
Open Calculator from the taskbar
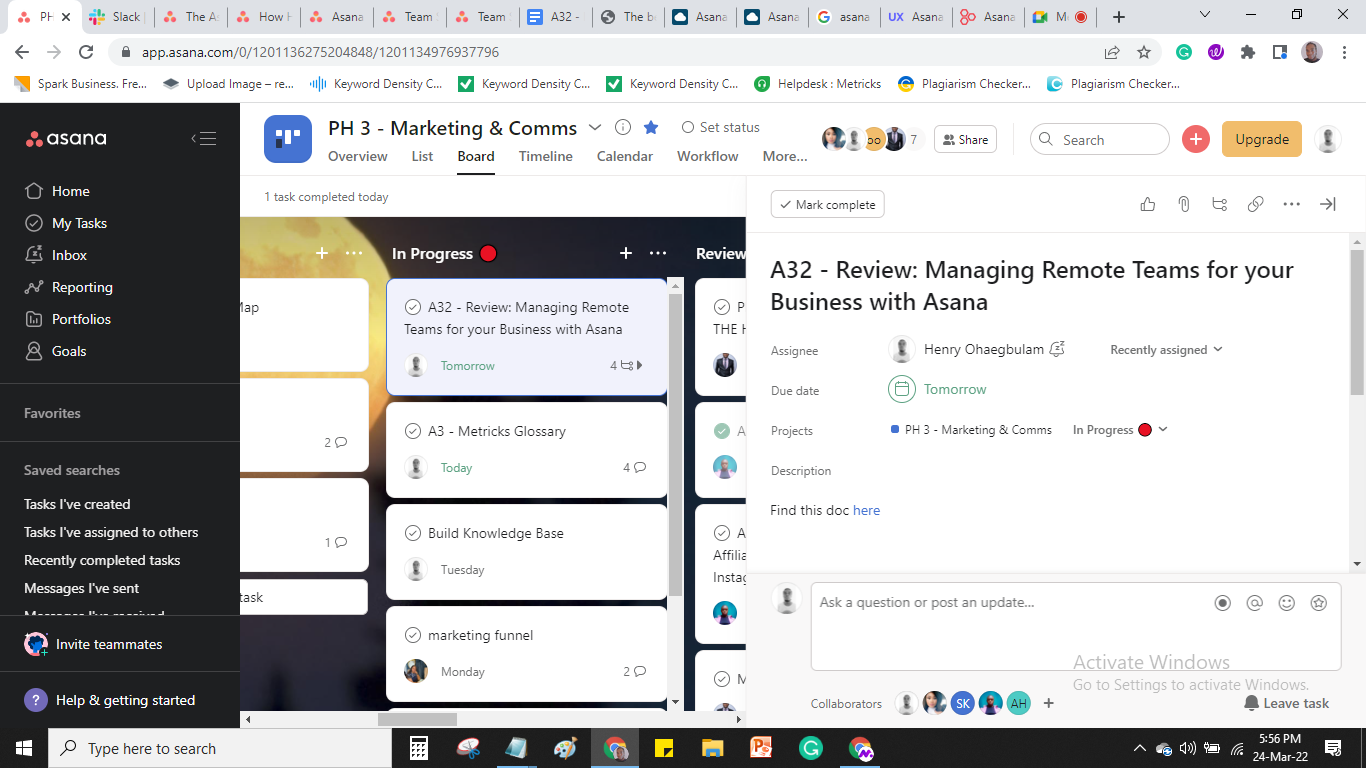pos(419,748)
